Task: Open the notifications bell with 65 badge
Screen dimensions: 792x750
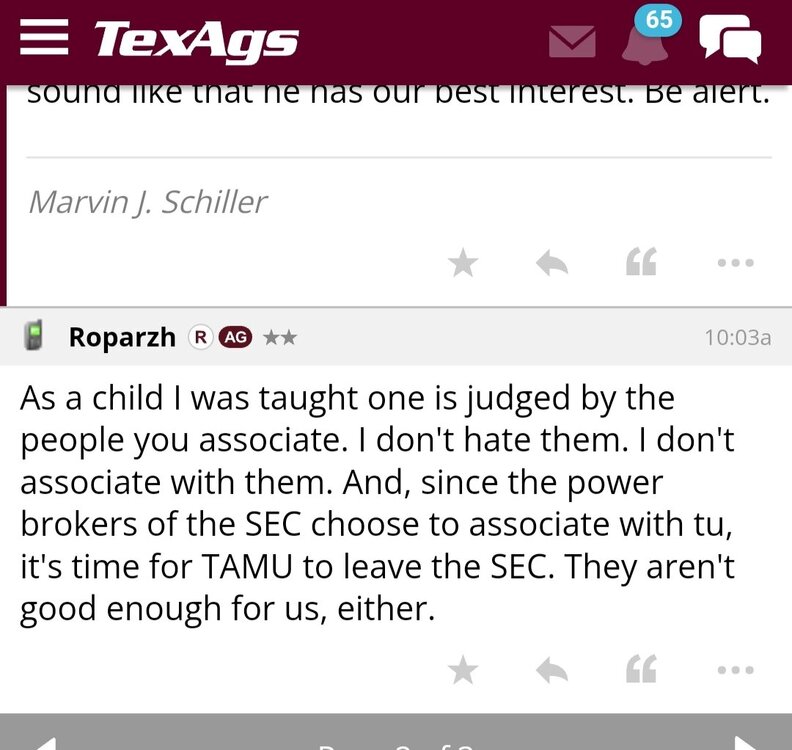Action: click(x=645, y=38)
